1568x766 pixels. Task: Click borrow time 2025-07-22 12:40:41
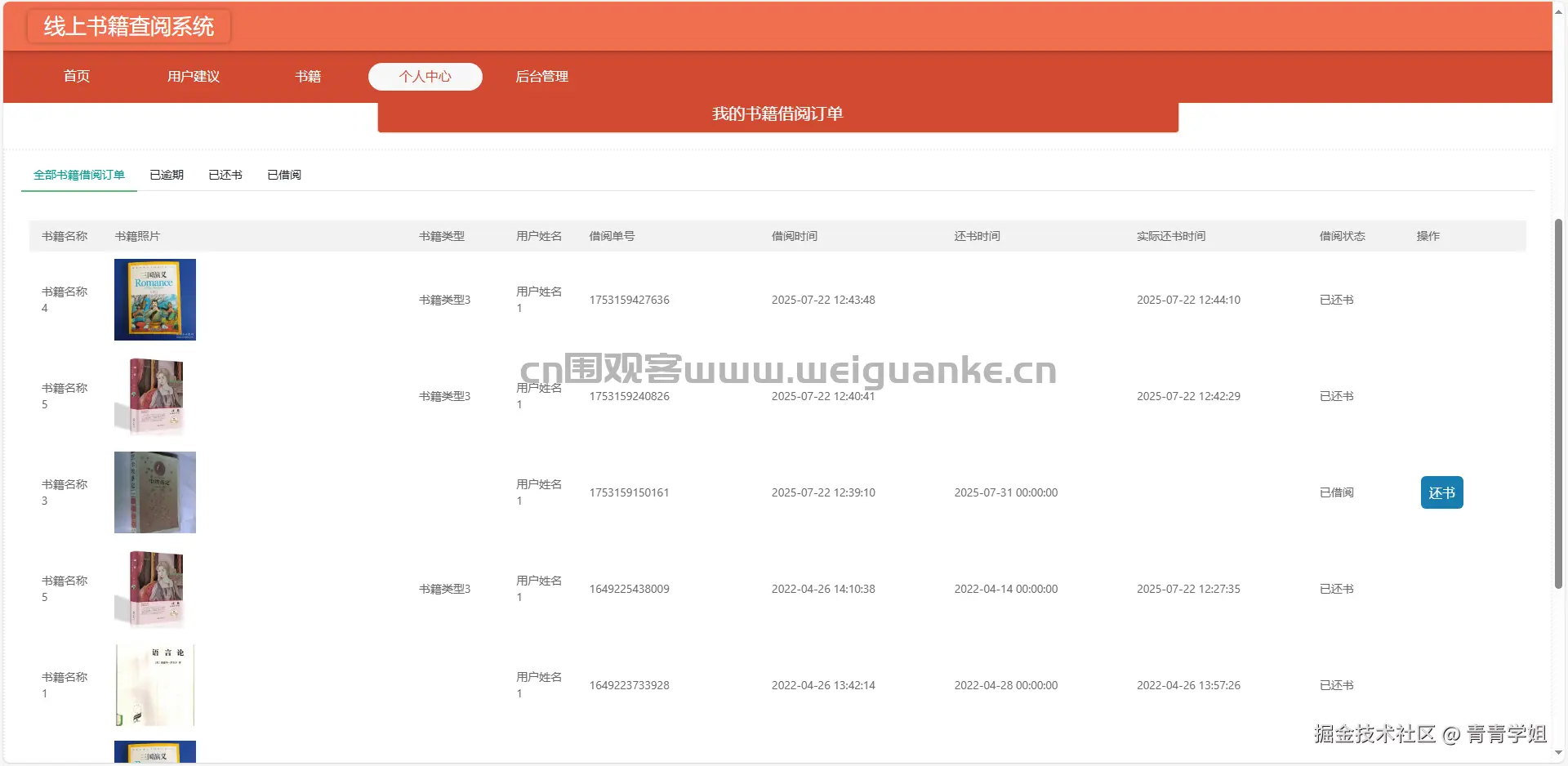click(823, 396)
